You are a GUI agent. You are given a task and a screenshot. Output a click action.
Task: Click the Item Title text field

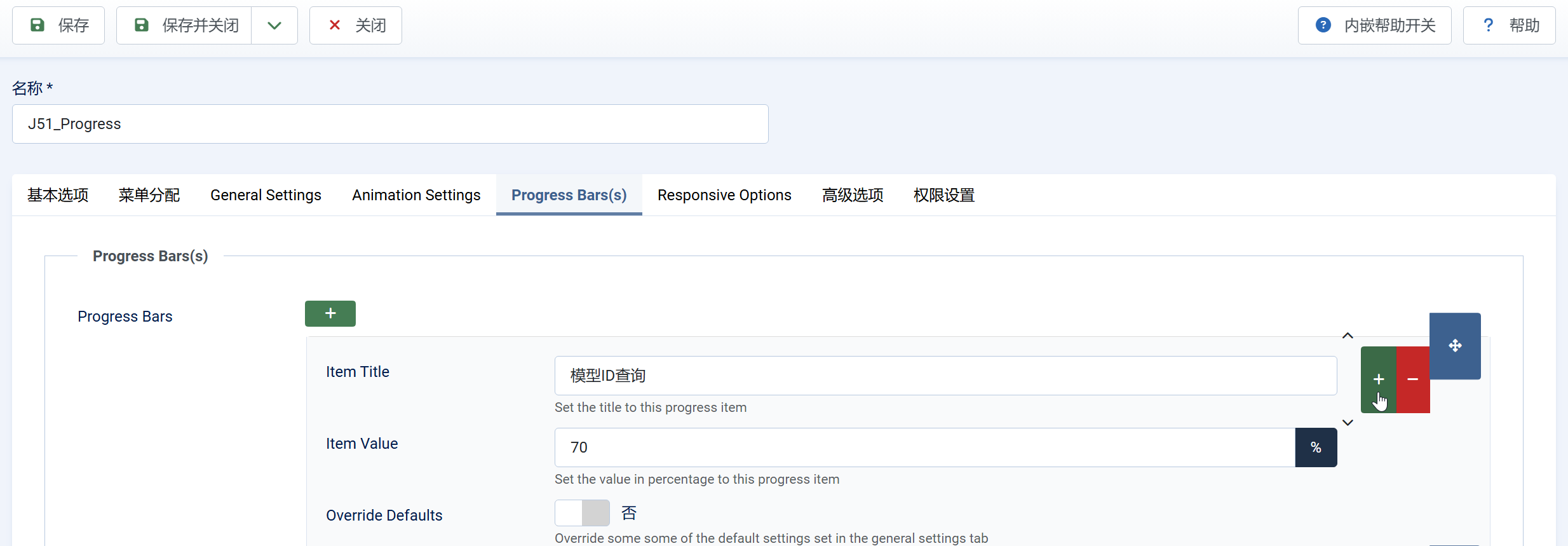(x=945, y=376)
